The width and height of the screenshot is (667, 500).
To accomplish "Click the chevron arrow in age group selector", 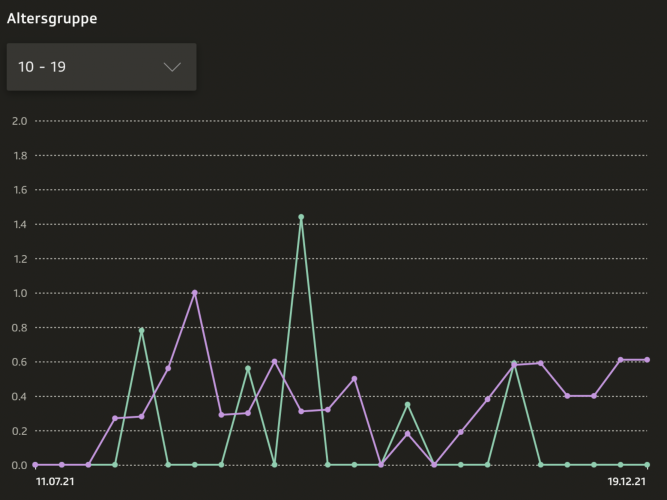I will [172, 67].
